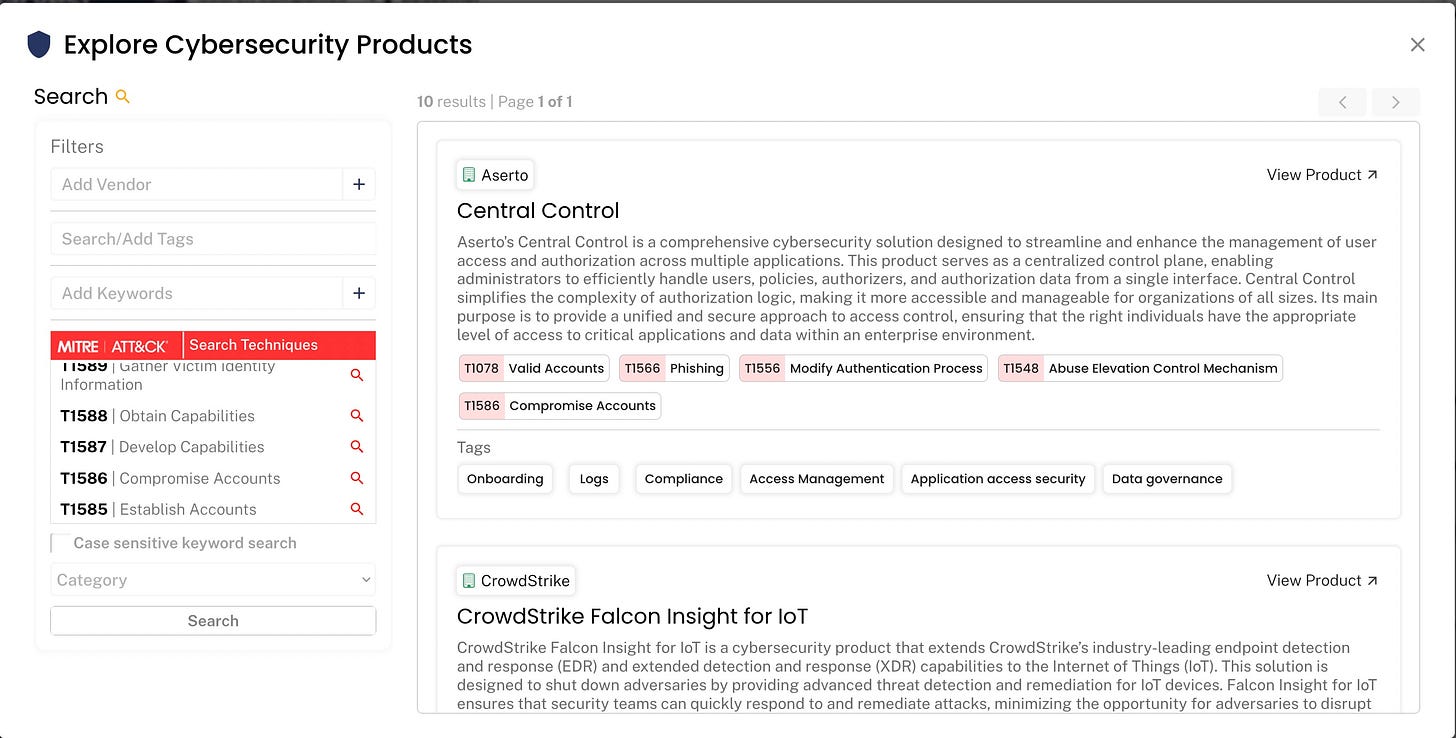Click magnifier icon for T1585 Establish Accounts
This screenshot has height=738, width=1456.
[x=357, y=510]
